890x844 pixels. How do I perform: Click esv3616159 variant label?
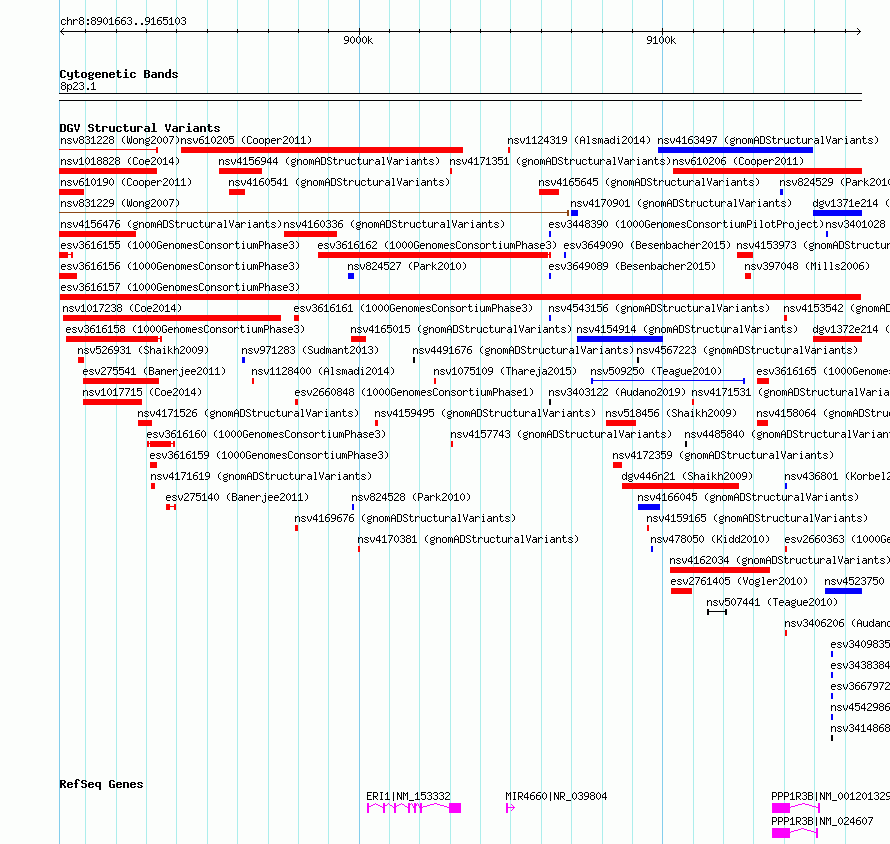[x=269, y=455]
